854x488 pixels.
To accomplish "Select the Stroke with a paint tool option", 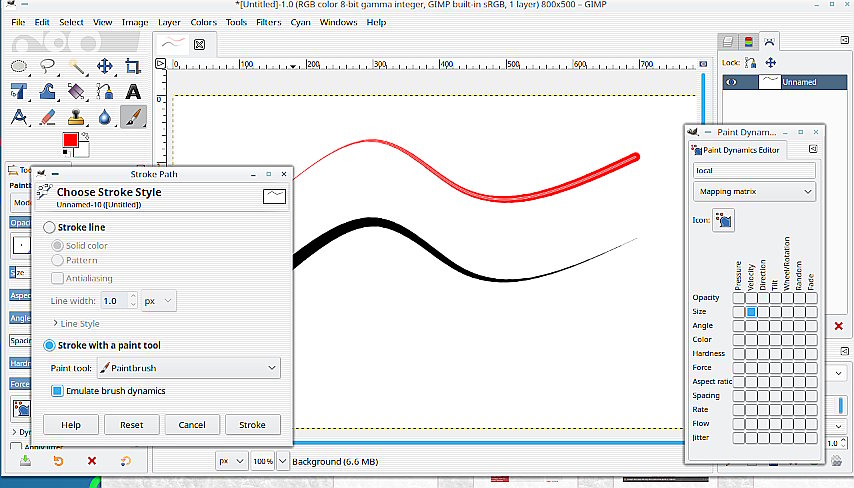I will [49, 345].
